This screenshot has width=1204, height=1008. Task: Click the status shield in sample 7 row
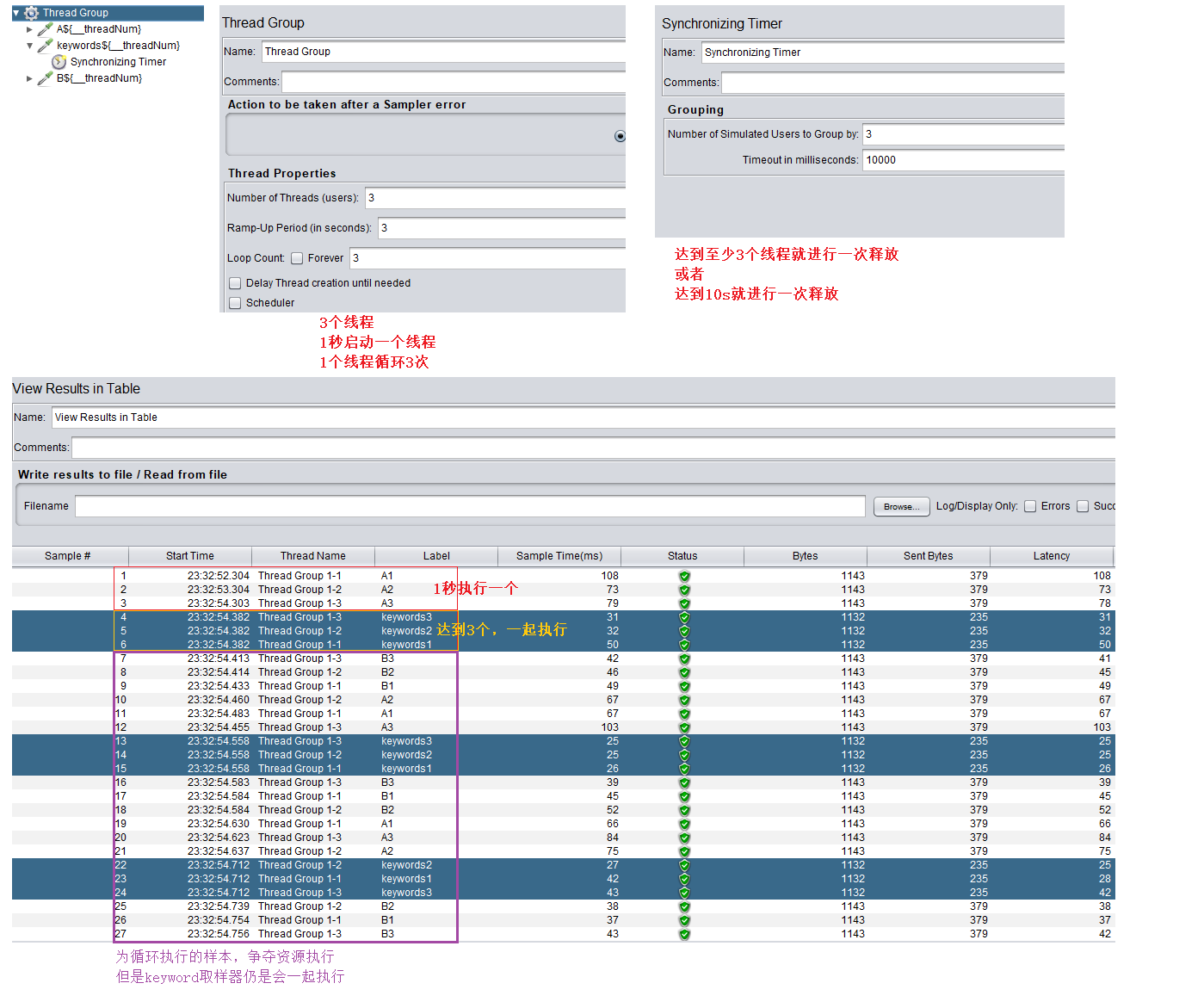point(684,659)
